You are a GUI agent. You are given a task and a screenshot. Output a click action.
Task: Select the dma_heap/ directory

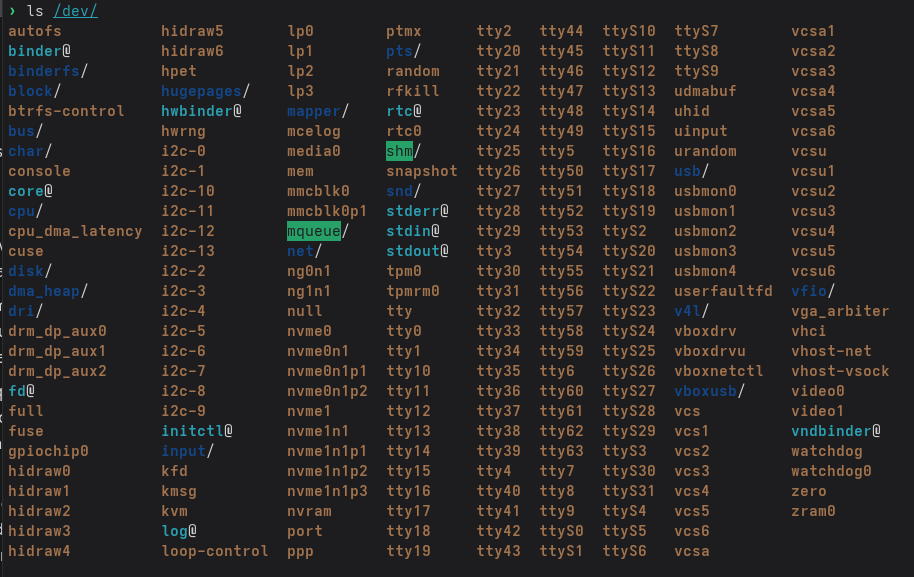(48, 291)
